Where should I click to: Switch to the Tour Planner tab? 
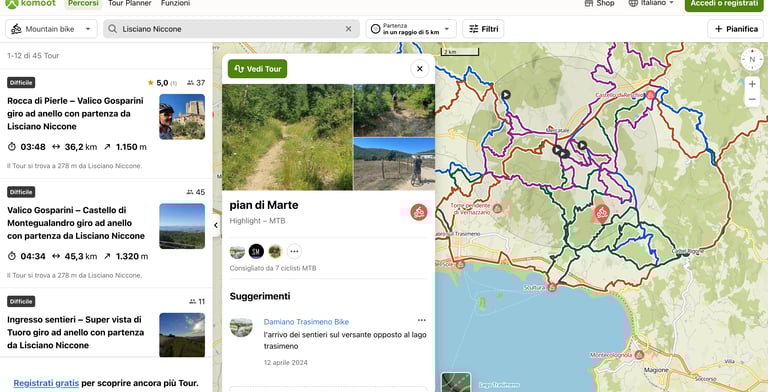(129, 3)
